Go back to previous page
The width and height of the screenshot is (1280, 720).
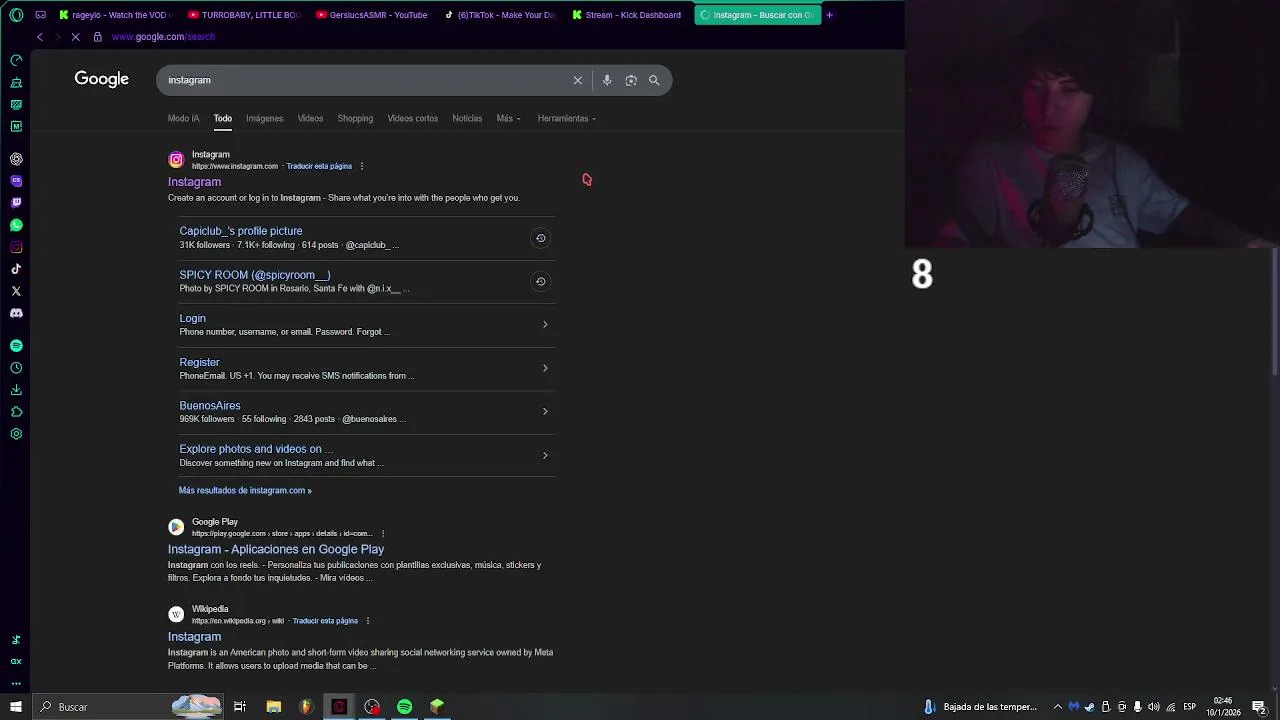click(39, 37)
